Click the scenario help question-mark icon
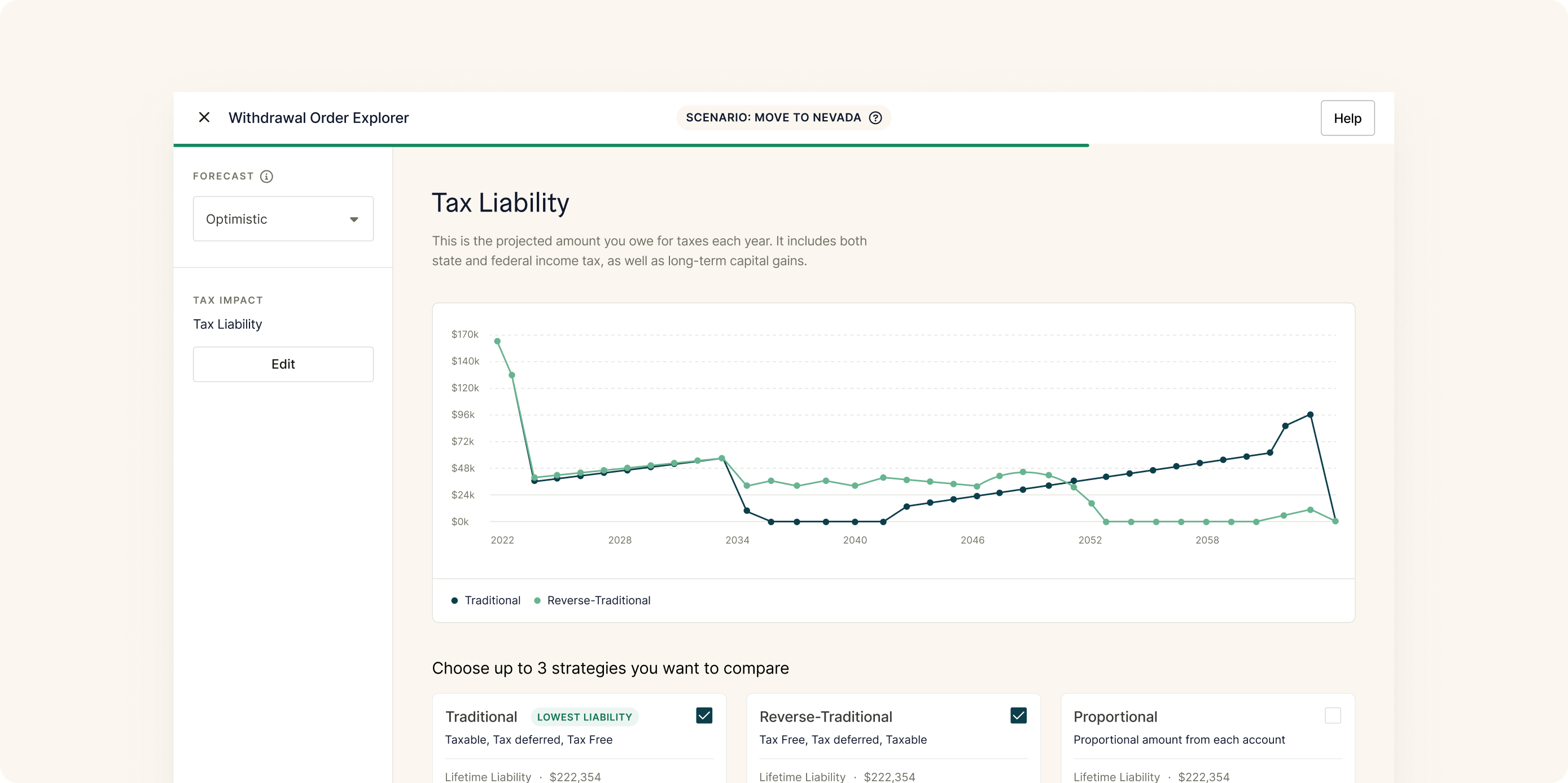The height and width of the screenshot is (783, 1568). click(875, 117)
